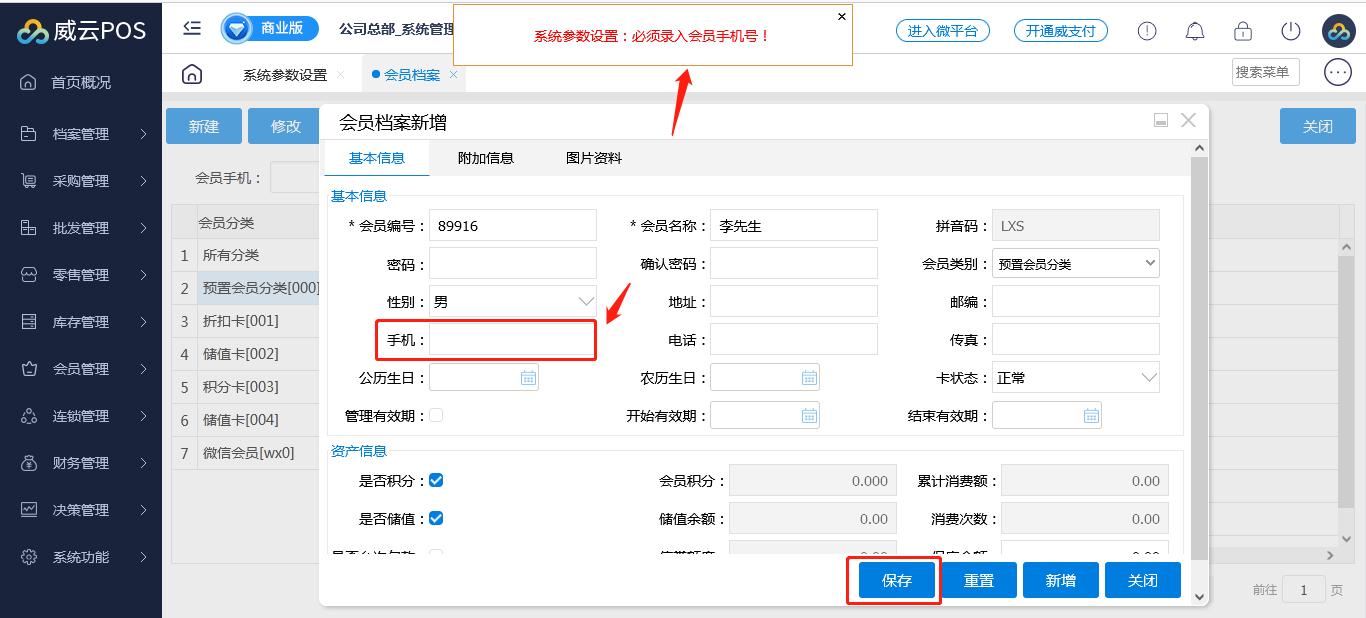
Task: Switch to the 附加信息 tab
Action: (486, 158)
